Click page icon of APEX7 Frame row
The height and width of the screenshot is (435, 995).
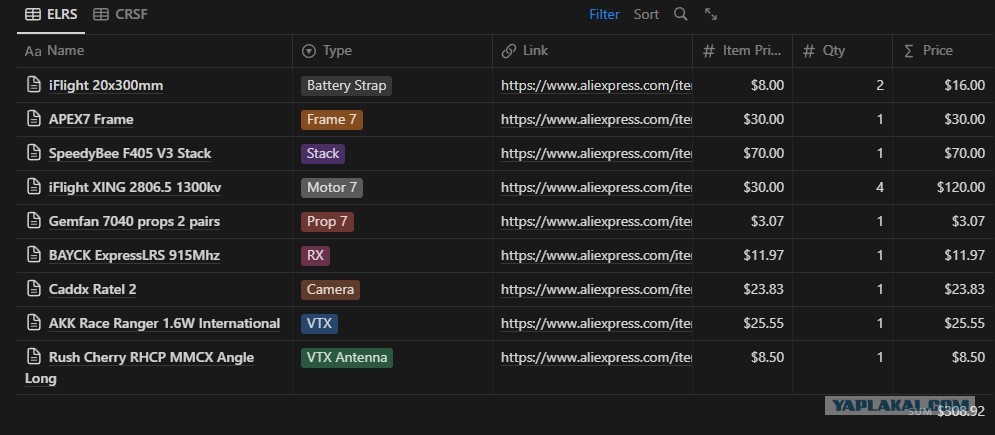(x=34, y=119)
